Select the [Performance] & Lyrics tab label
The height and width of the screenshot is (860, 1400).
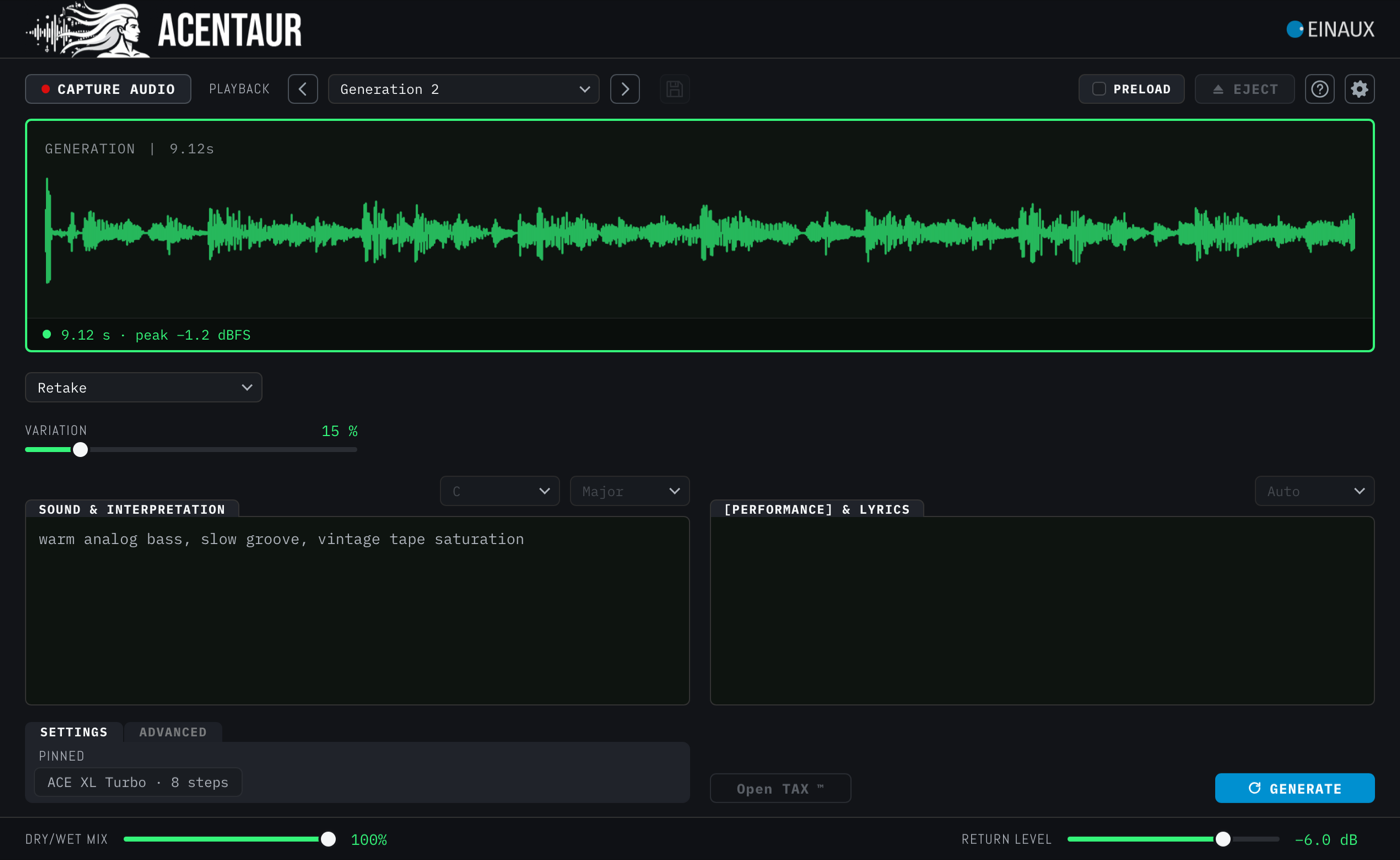click(817, 509)
